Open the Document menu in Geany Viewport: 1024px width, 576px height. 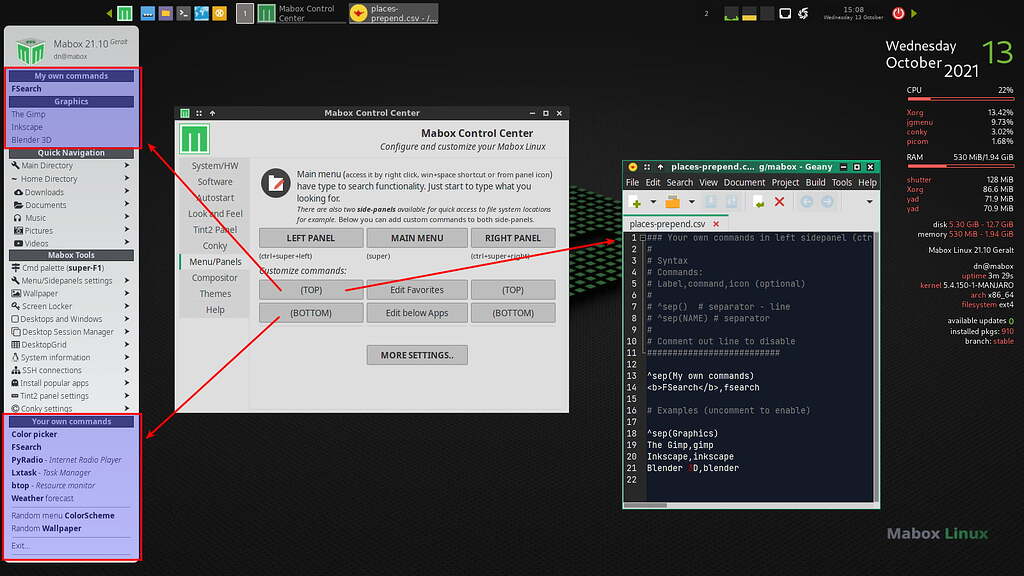[x=744, y=183]
